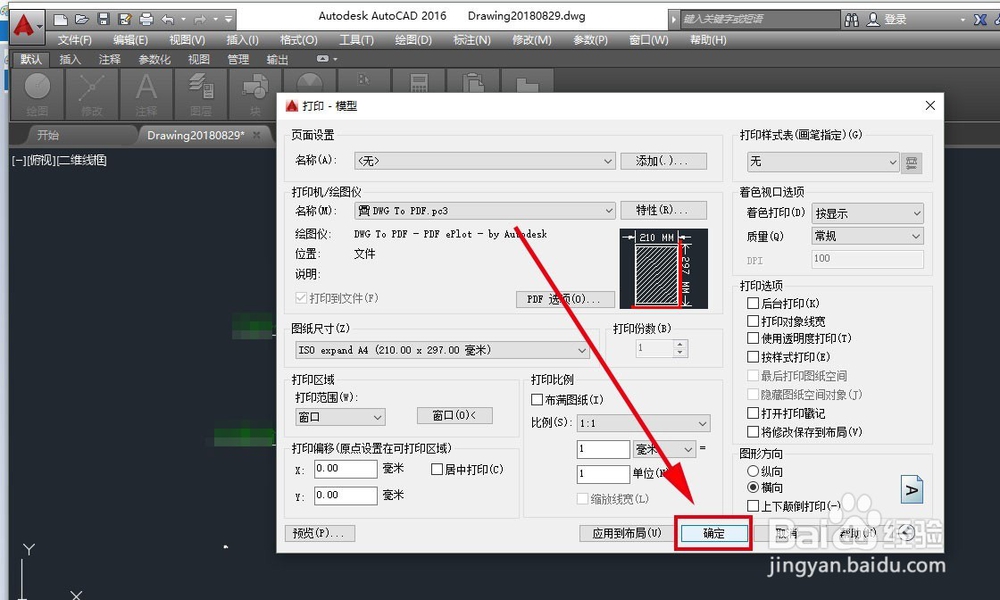Switch to the 输出 ribbon tab

(277, 59)
